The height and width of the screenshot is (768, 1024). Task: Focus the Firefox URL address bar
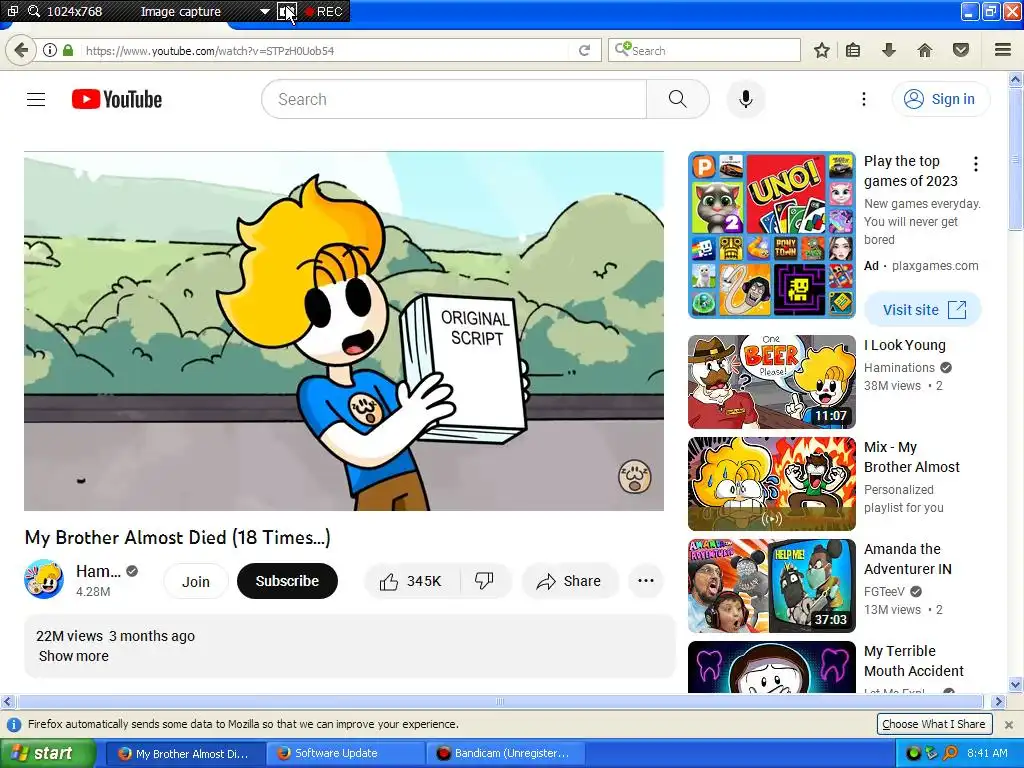[325, 50]
